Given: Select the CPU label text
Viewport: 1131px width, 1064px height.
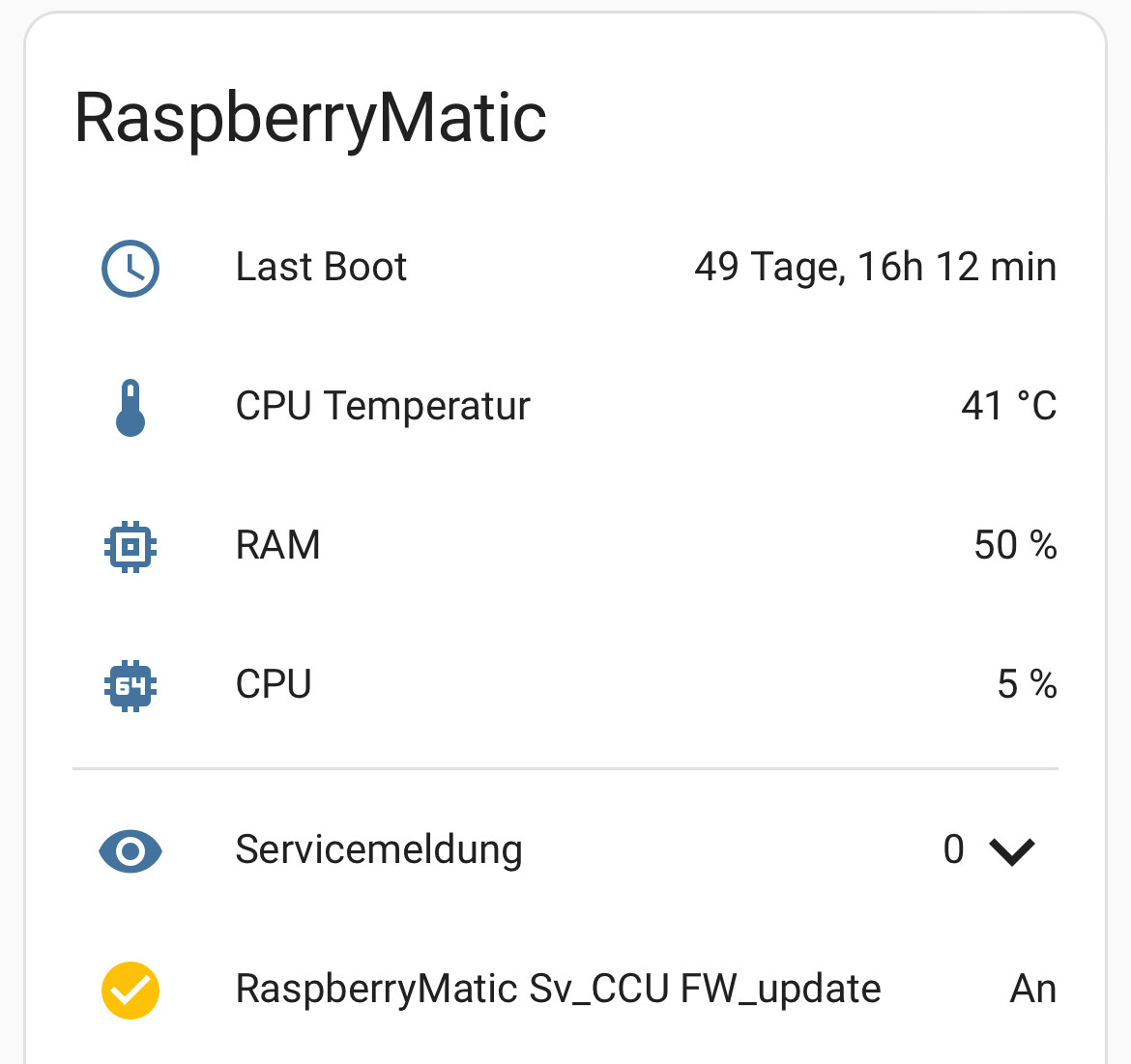Looking at the screenshot, I should (274, 684).
